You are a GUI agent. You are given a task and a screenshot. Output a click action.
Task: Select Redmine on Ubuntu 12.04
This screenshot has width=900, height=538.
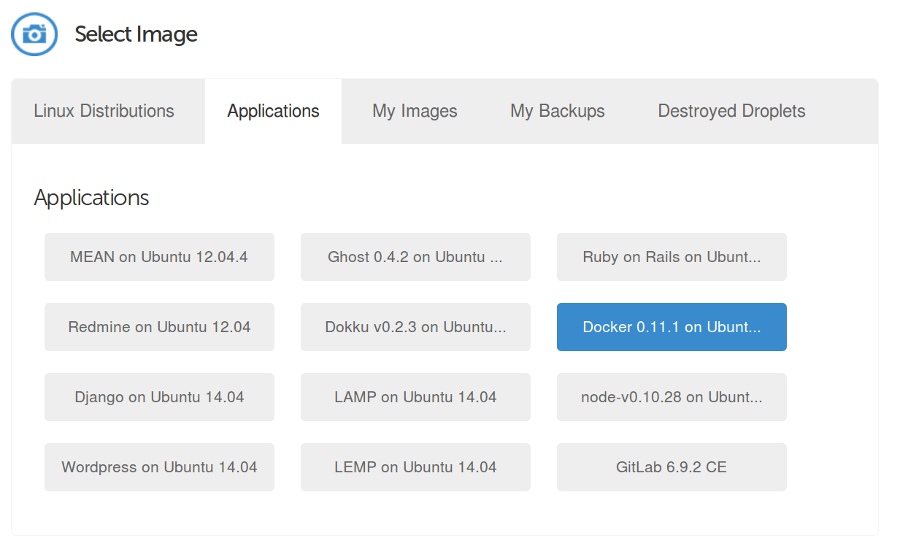point(160,327)
